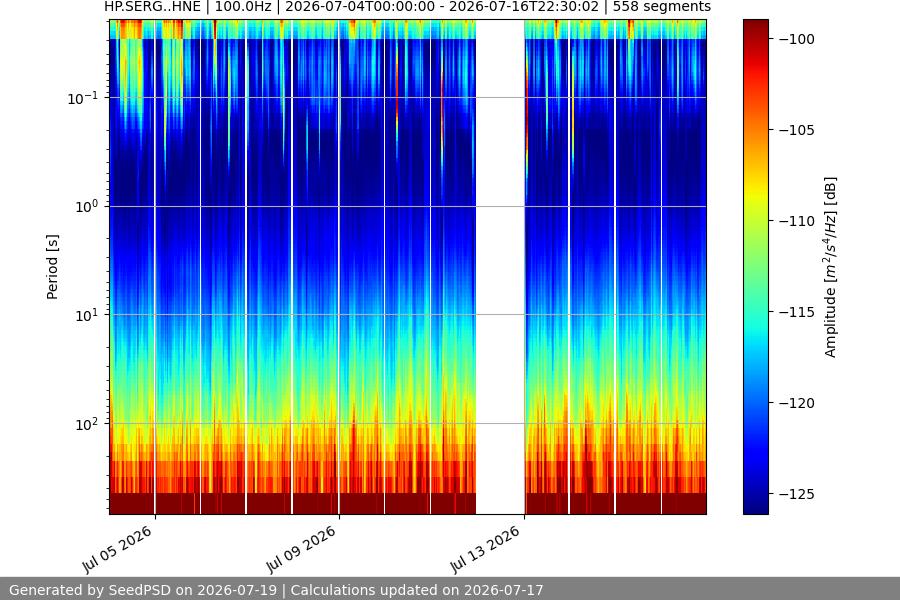900x600 pixels.
Task: Click the colorbar '−105' tick label
Action: pyautogui.click(x=797, y=130)
